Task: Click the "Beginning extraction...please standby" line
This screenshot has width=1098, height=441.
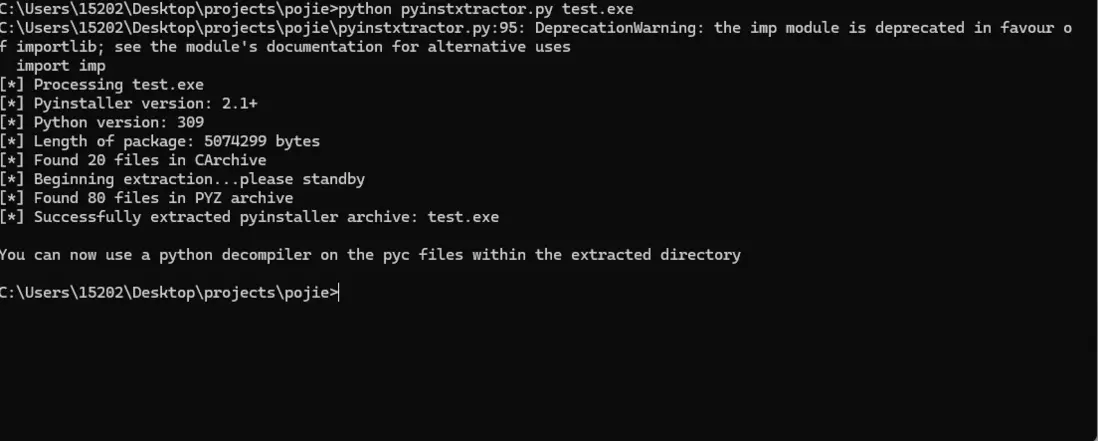Action: point(198,179)
